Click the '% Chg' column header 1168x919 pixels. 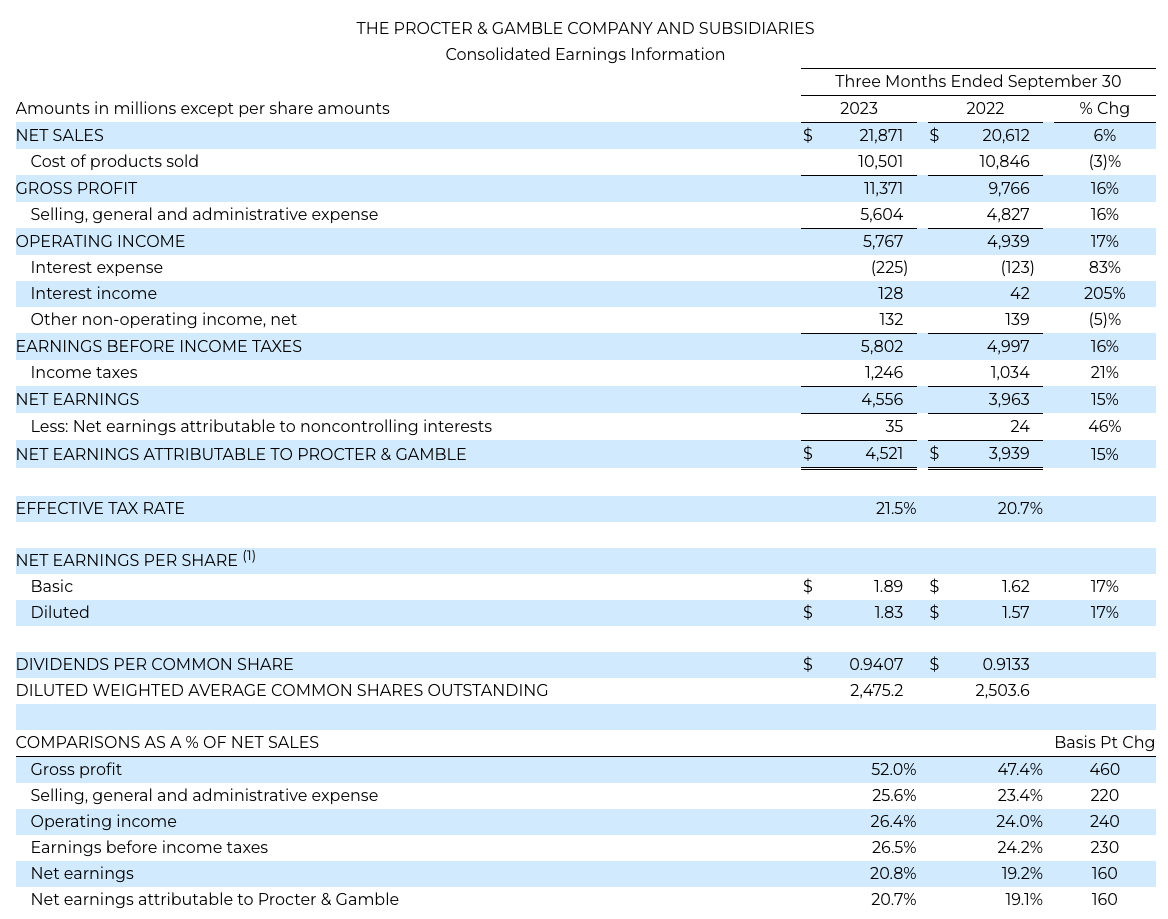(1104, 108)
